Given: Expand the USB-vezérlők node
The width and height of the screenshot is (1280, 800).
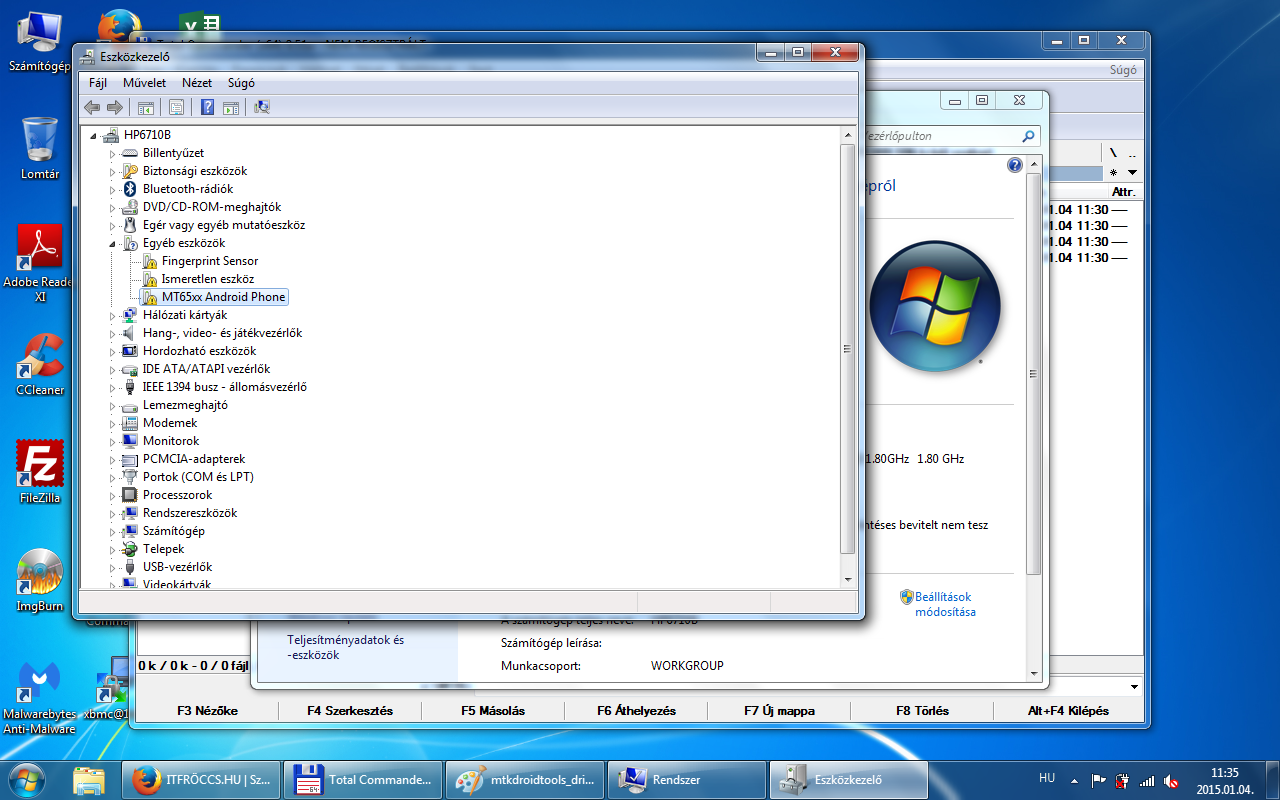Looking at the screenshot, I should click(113, 567).
